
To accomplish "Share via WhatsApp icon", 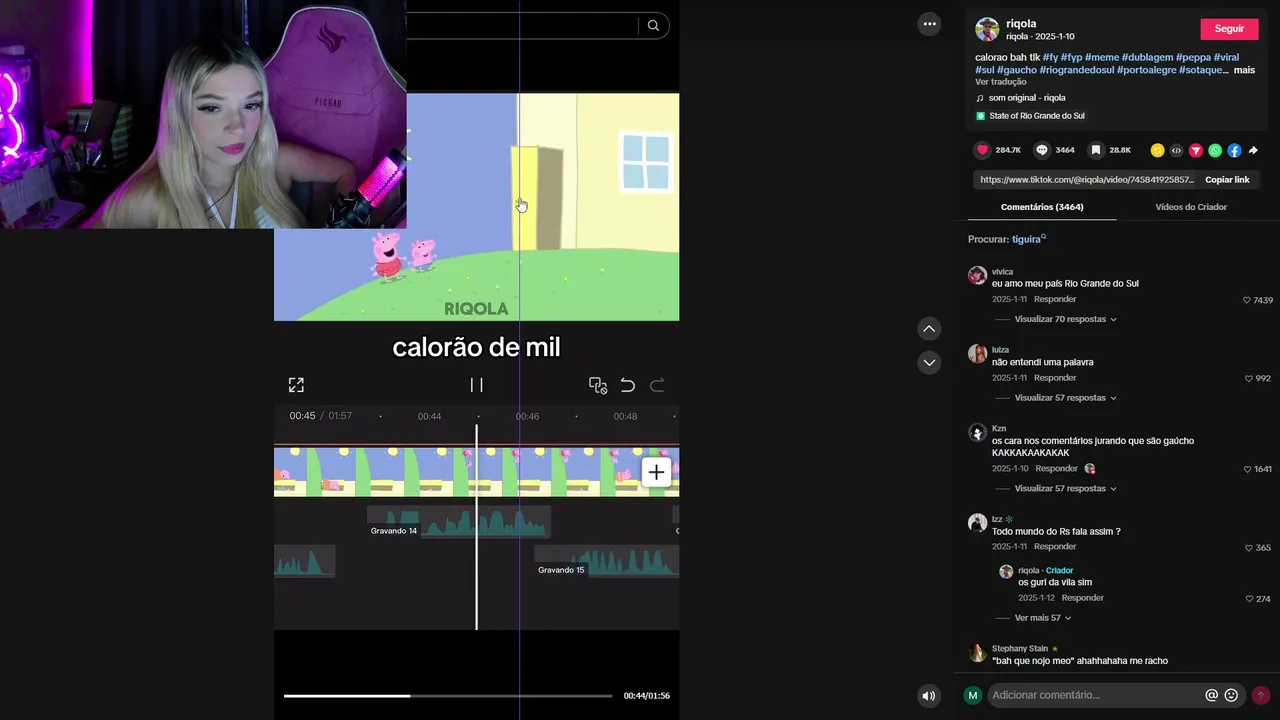I will tap(1215, 150).
